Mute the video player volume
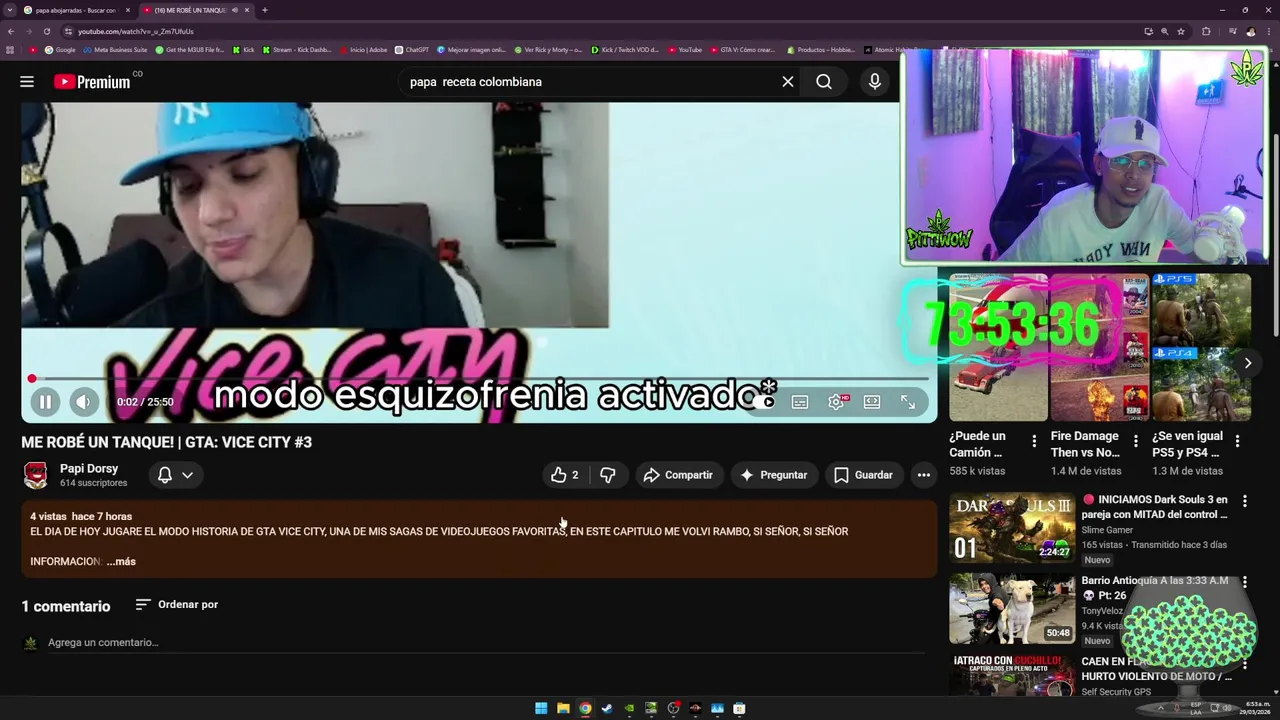Viewport: 1280px width, 720px height. pyautogui.click(x=84, y=402)
